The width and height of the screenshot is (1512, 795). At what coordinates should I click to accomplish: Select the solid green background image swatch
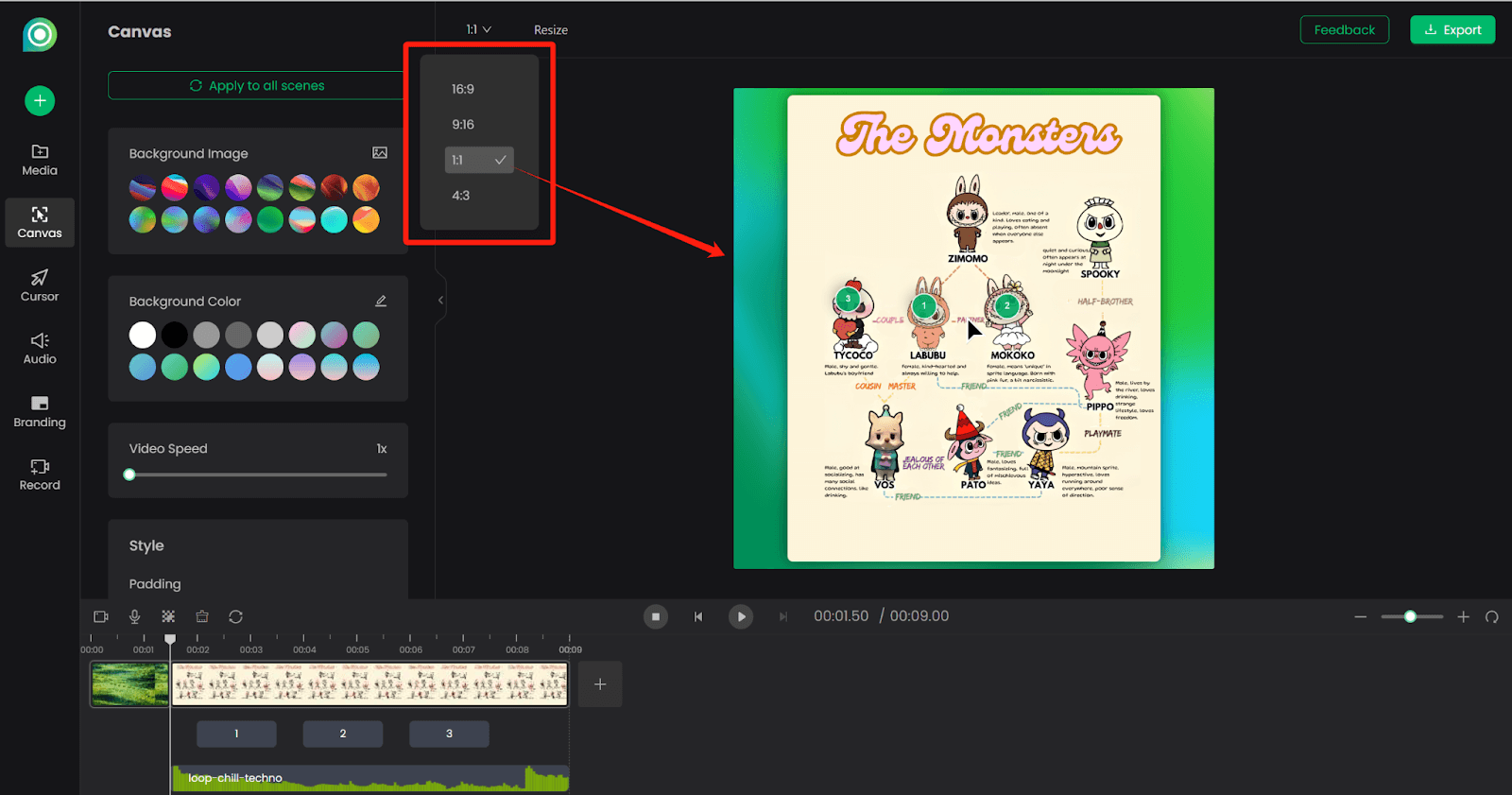tap(270, 219)
